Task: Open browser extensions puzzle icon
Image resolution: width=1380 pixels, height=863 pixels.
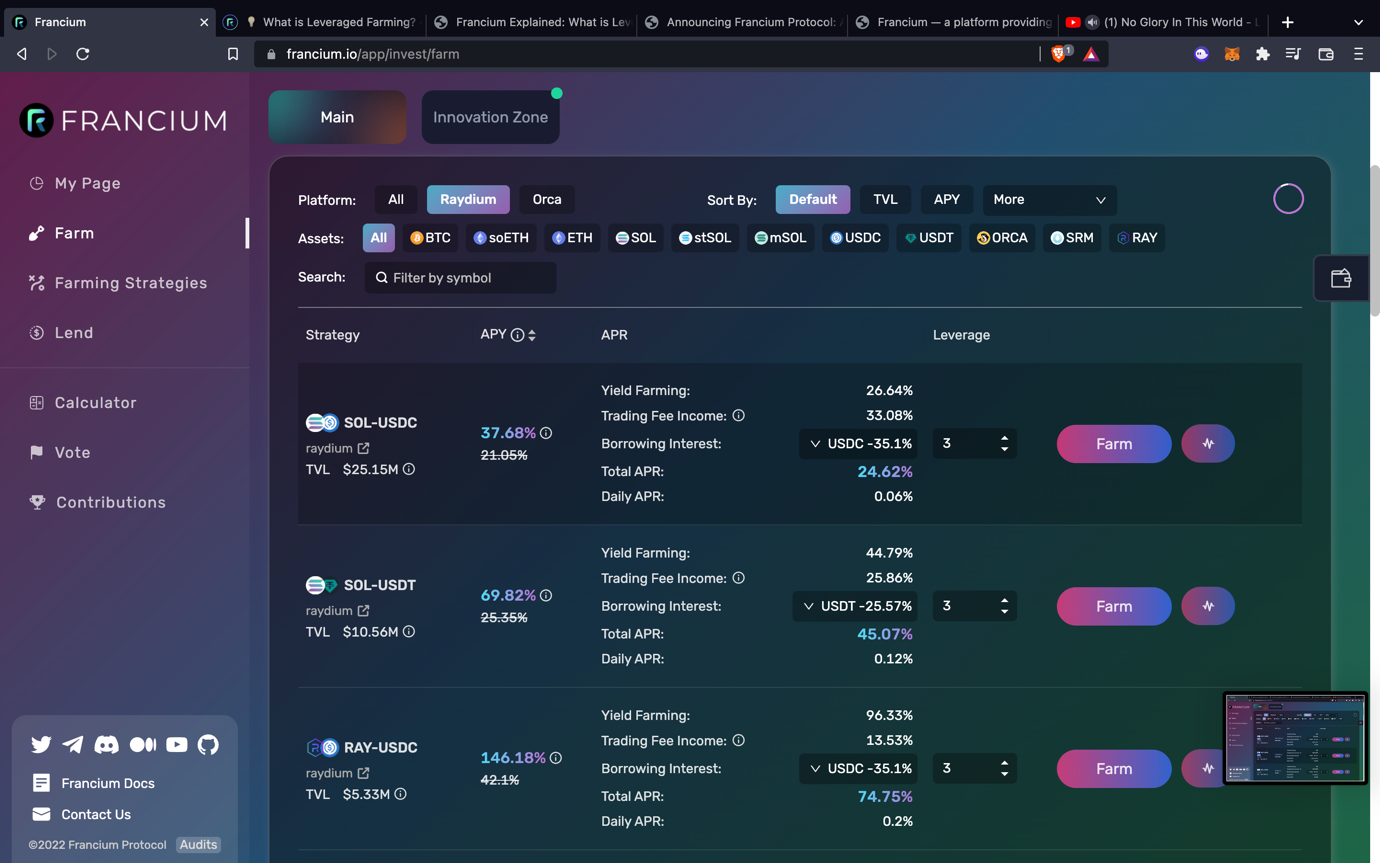Action: (1263, 54)
